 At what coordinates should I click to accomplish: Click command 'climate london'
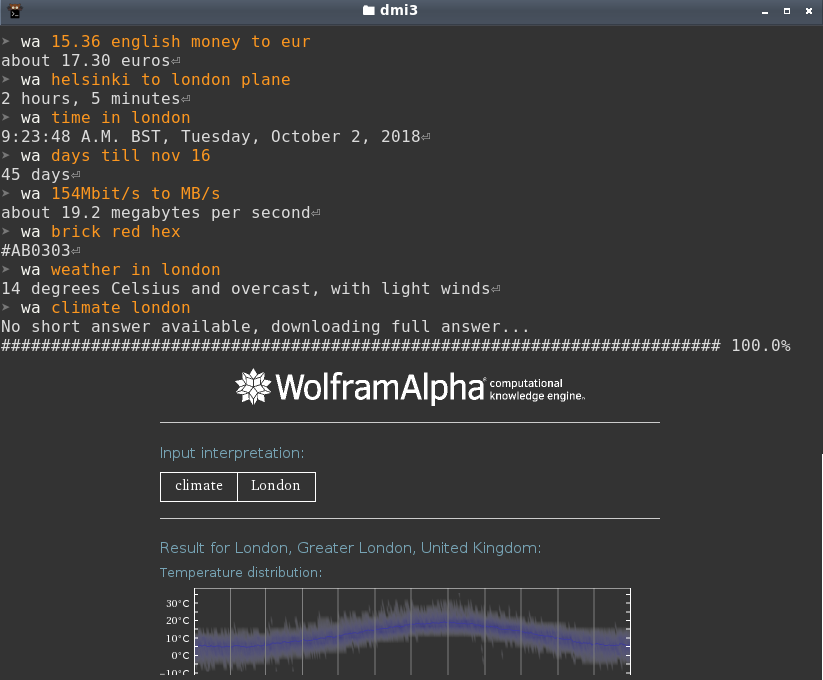click(121, 308)
